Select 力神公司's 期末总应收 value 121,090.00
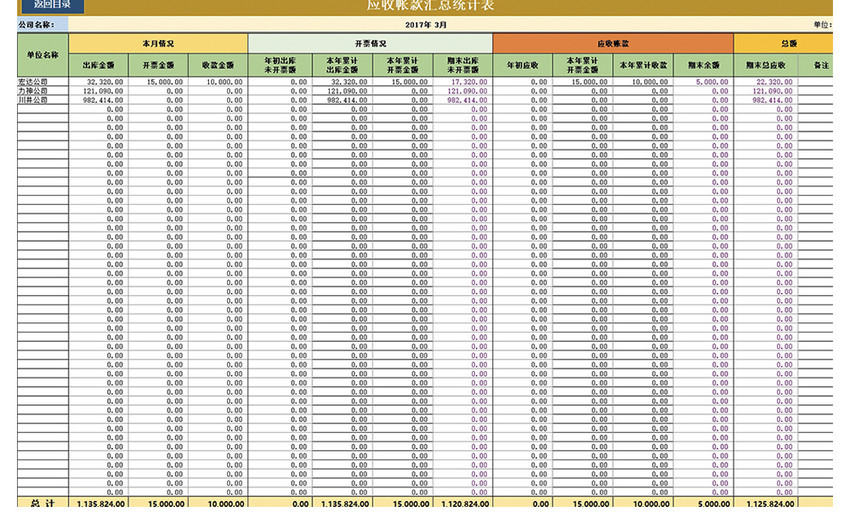Viewport: 850px width, 524px height. tap(765, 91)
